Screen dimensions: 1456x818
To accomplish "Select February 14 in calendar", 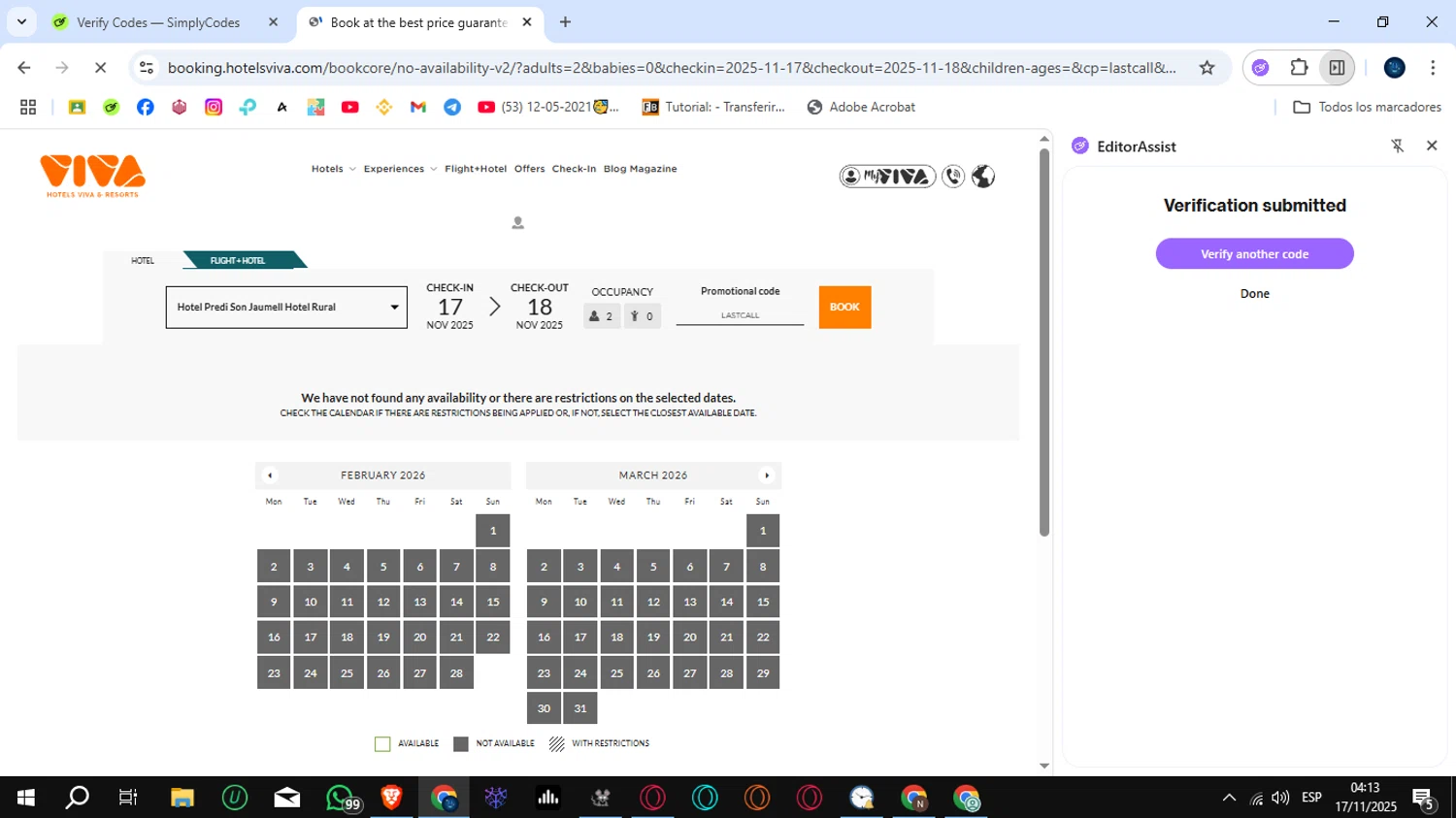I will point(456,602).
